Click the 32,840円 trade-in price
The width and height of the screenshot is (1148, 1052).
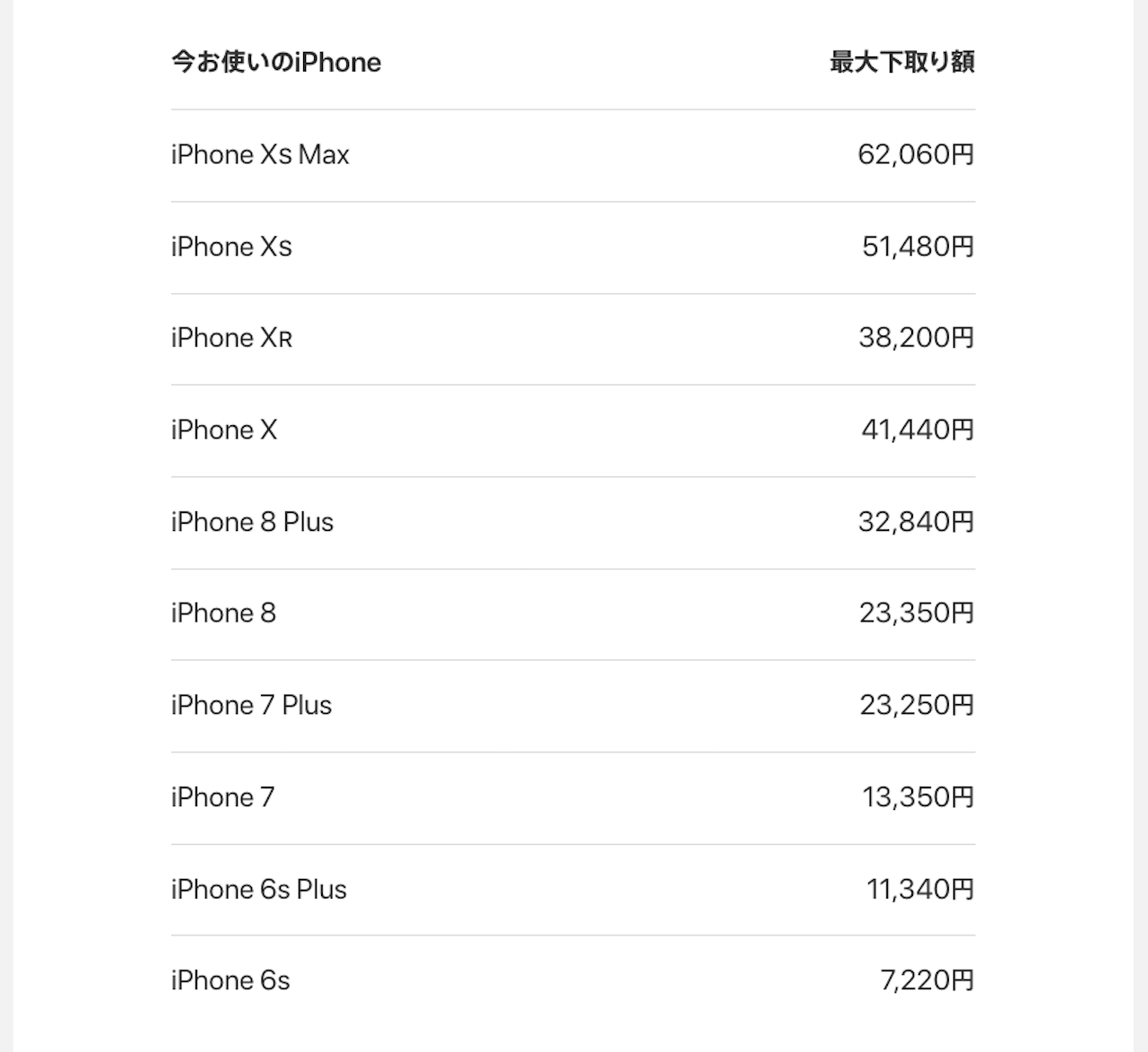(x=916, y=522)
